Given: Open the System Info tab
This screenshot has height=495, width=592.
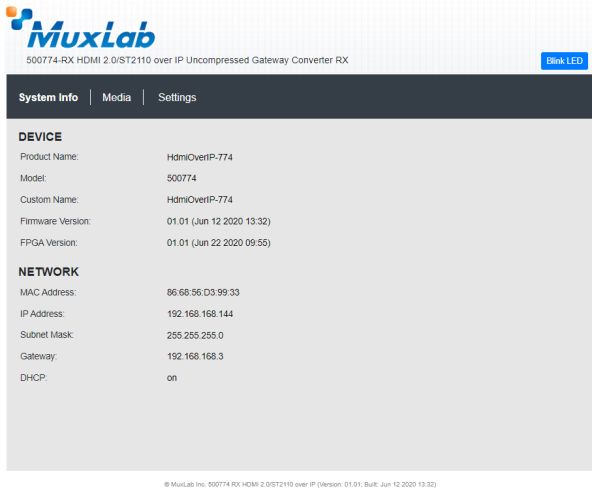Looking at the screenshot, I should pyautogui.click(x=48, y=97).
